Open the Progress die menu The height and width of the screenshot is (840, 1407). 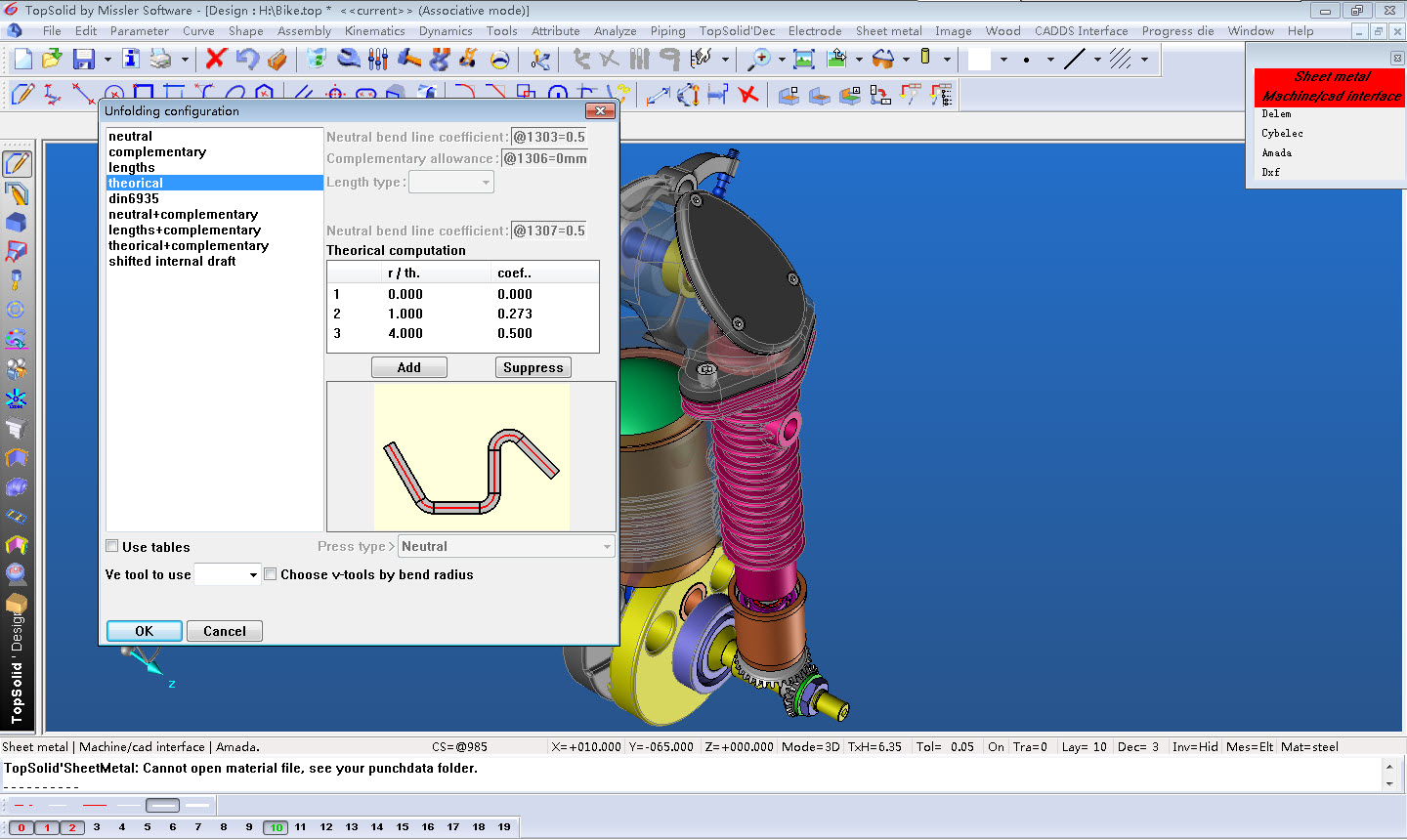pos(1178,31)
